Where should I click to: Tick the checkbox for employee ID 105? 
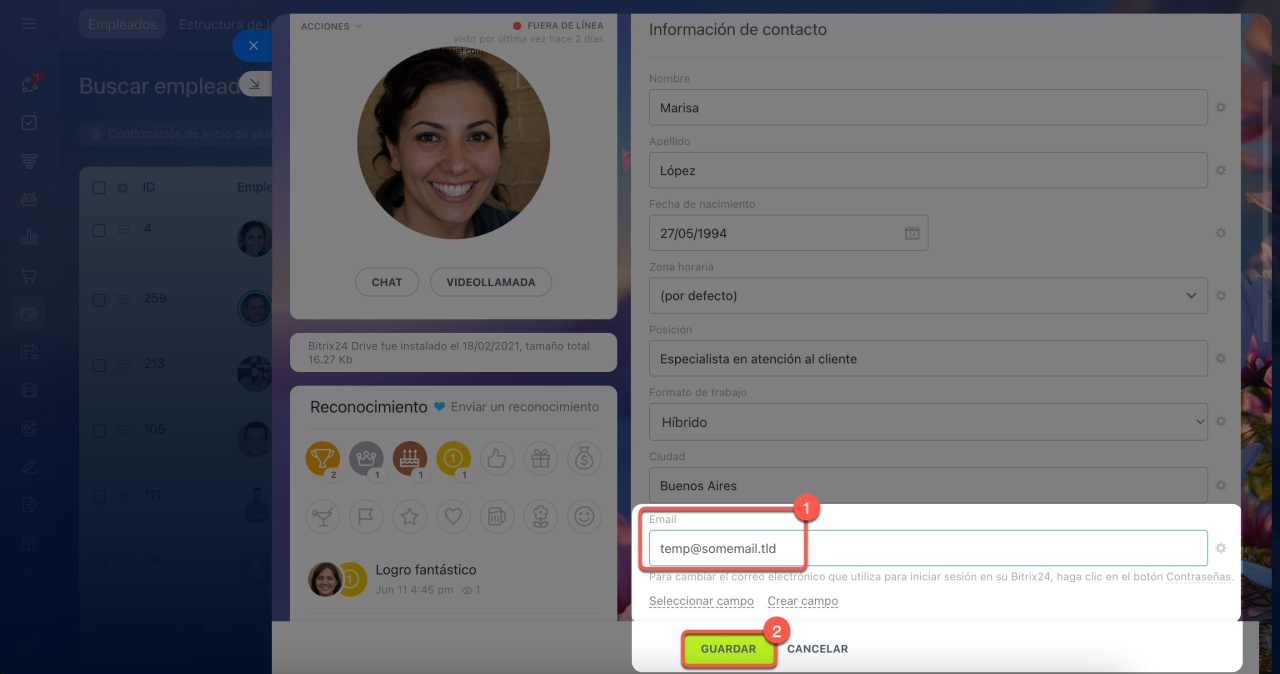coord(99,431)
